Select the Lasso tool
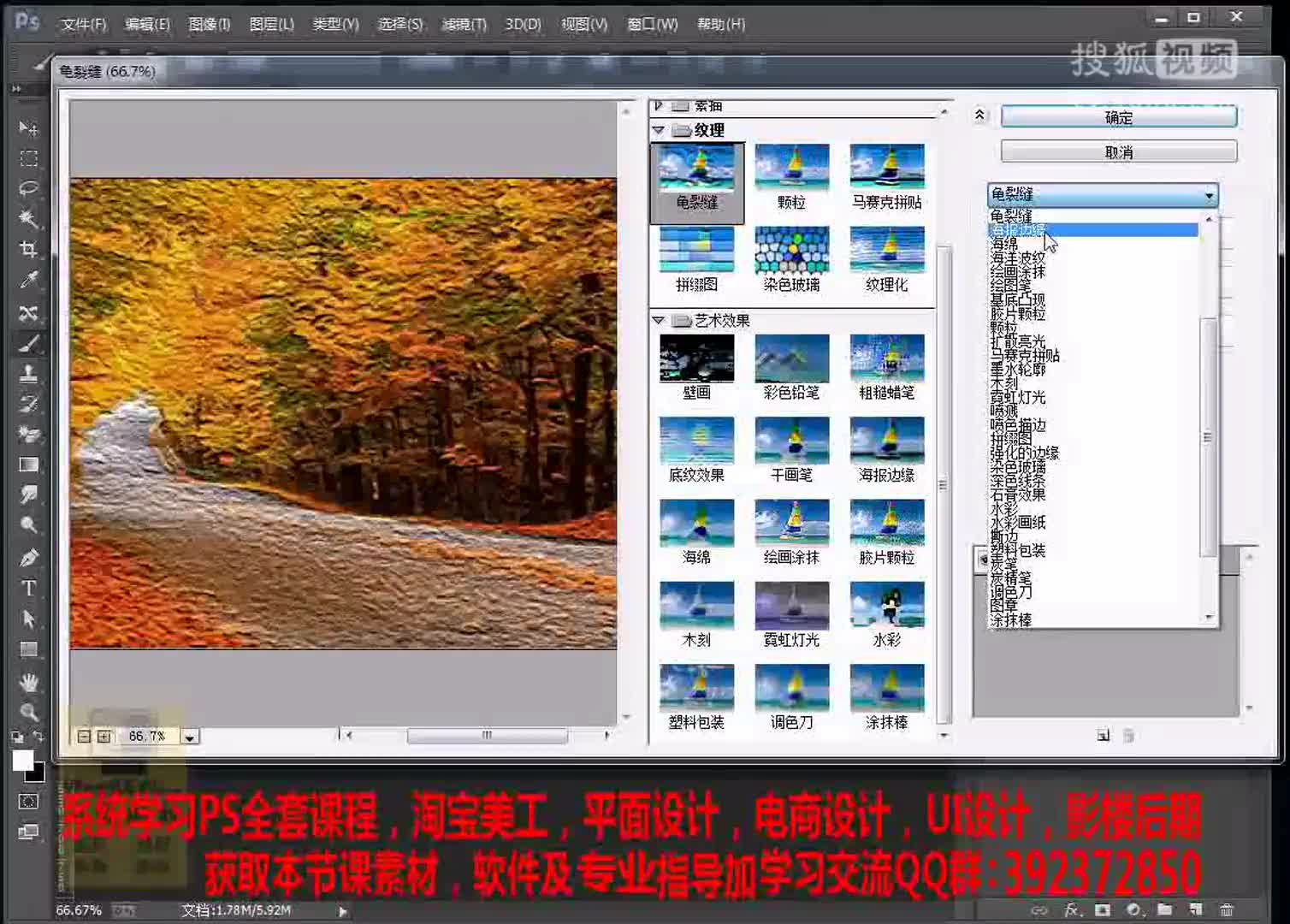The height and width of the screenshot is (924, 1290). 28,189
